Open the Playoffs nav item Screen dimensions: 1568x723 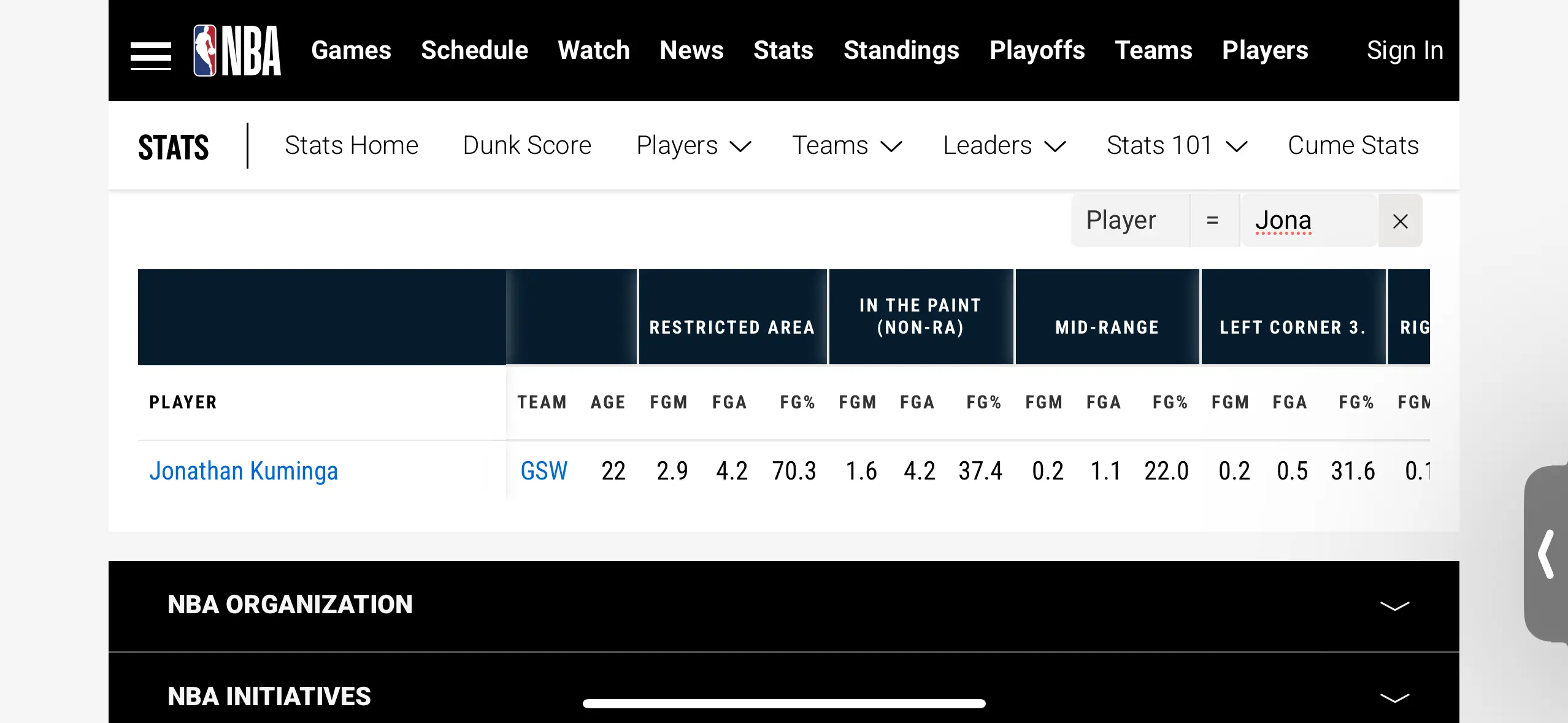(x=1037, y=50)
